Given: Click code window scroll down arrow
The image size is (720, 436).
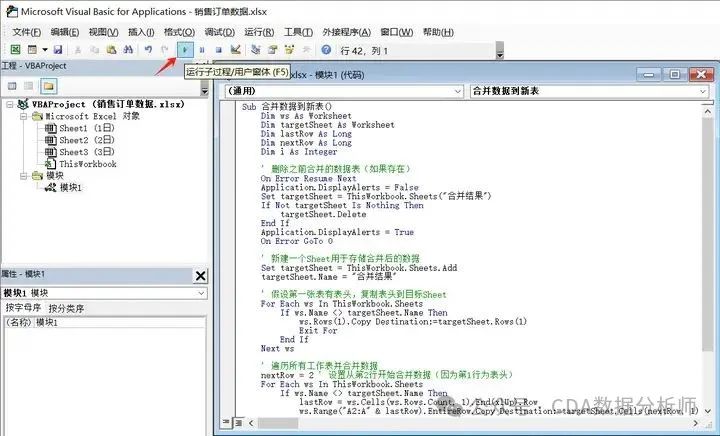Looking at the screenshot, I should click(708, 411).
